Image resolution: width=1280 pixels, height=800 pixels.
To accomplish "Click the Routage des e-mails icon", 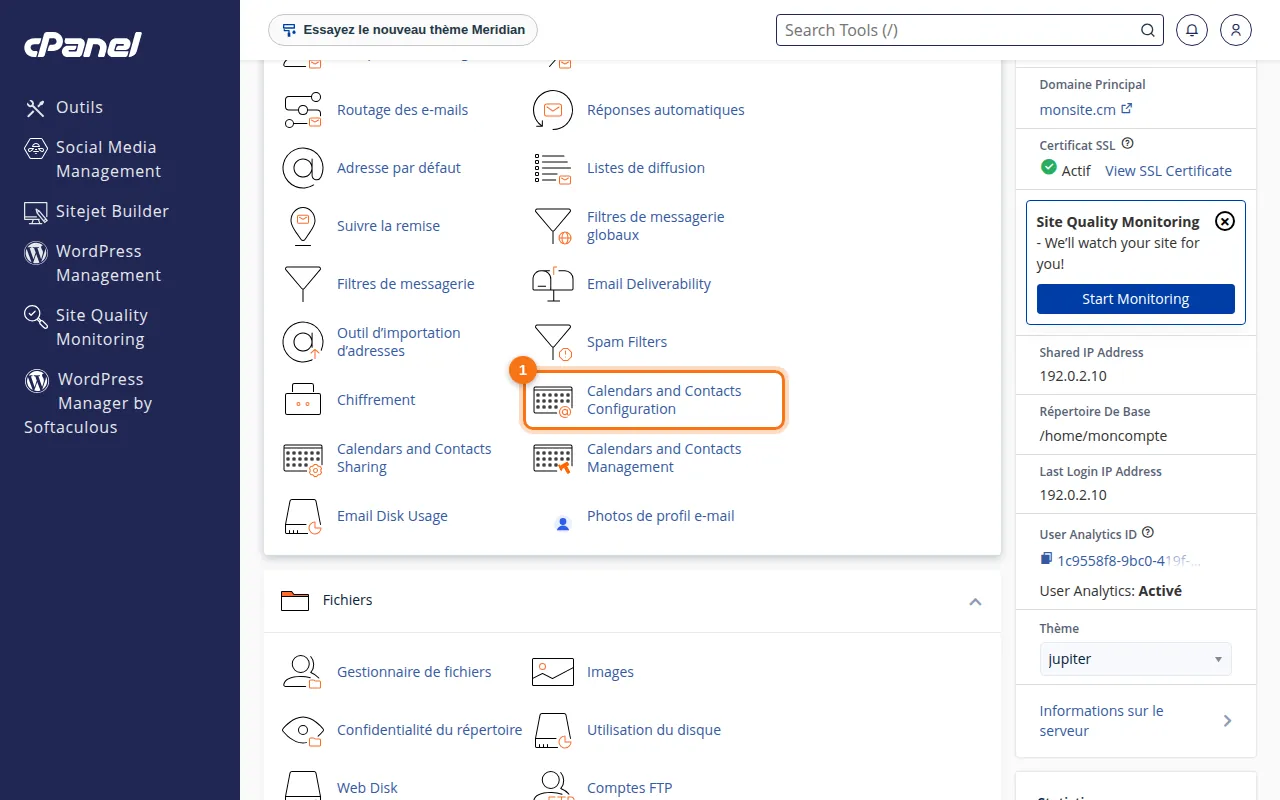I will (x=303, y=110).
